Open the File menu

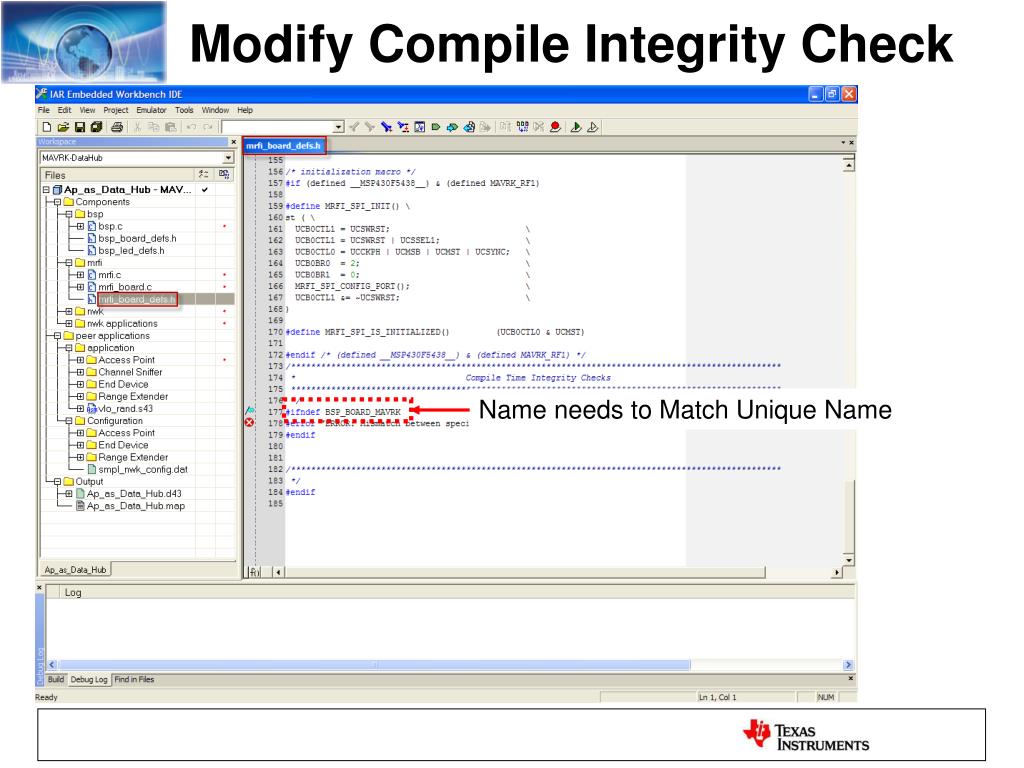[44, 110]
